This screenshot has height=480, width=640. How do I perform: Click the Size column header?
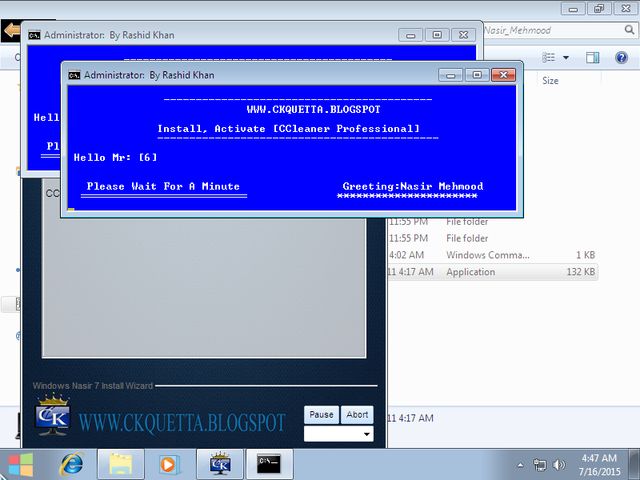pos(550,81)
